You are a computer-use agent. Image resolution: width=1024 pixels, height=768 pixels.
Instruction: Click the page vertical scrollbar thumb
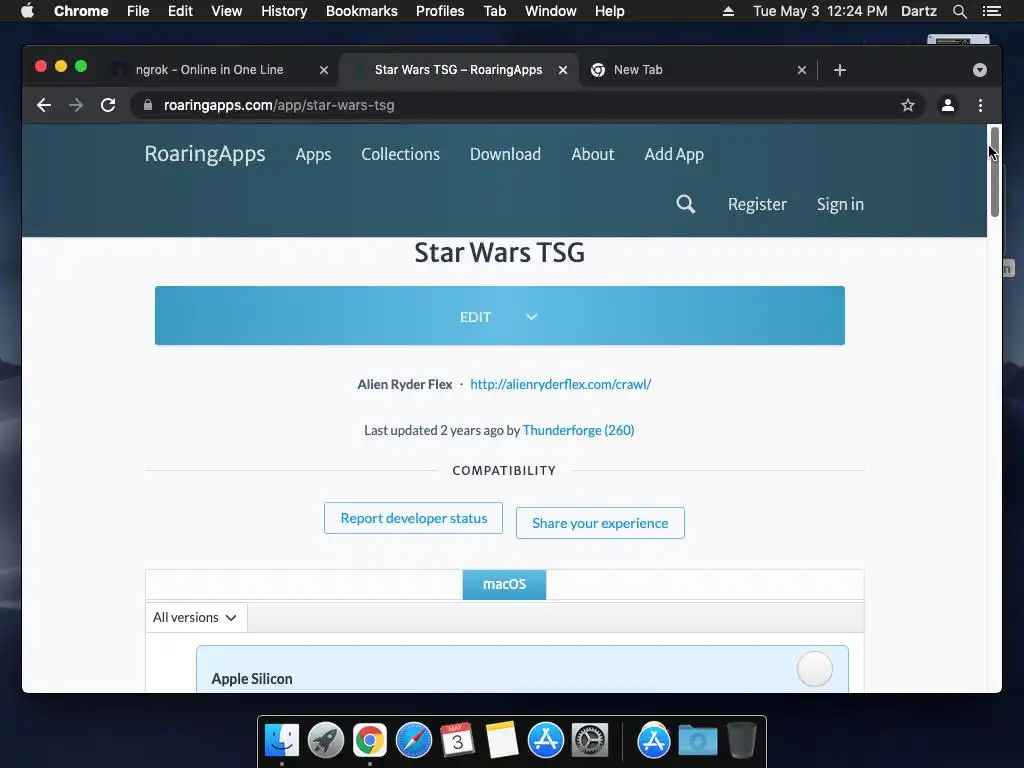pyautogui.click(x=995, y=171)
